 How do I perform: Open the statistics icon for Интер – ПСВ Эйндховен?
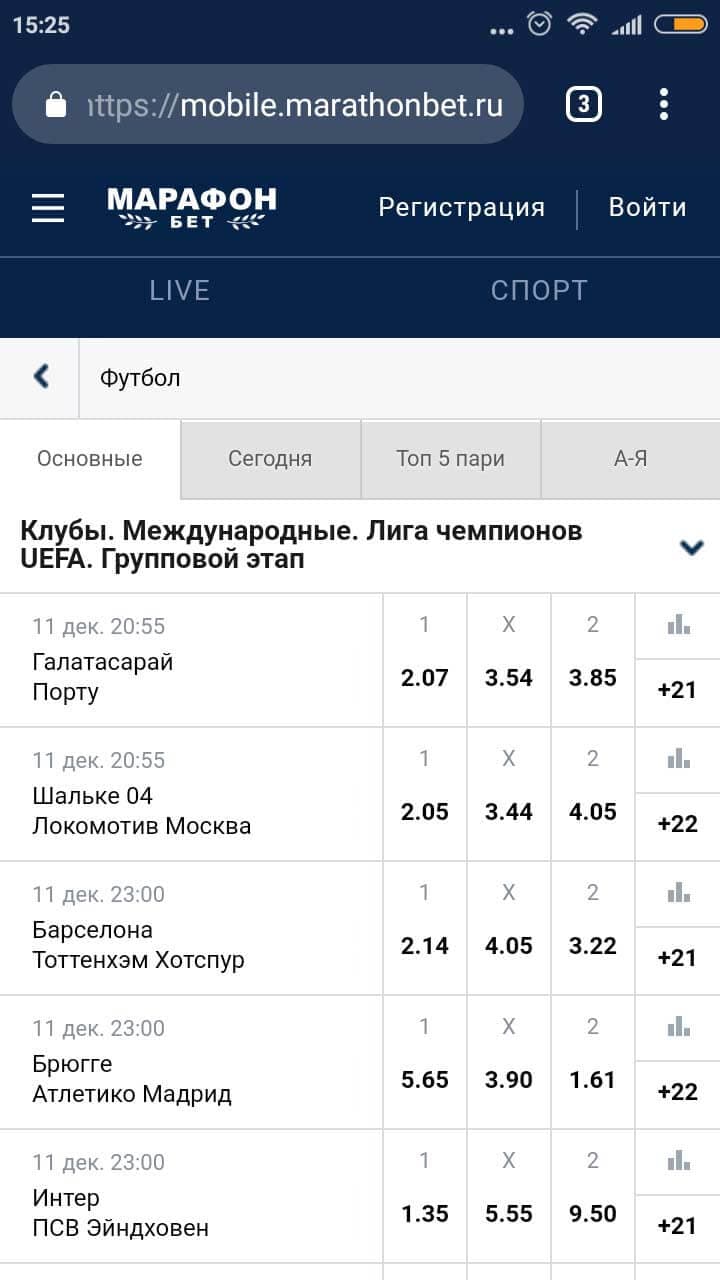pos(679,1161)
